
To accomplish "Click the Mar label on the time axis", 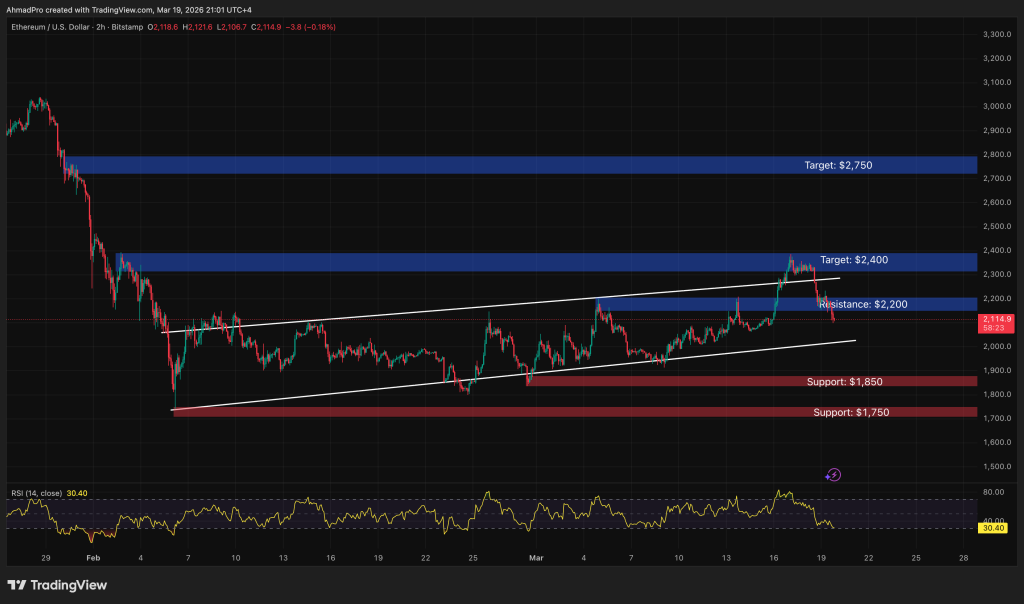I will pos(536,559).
